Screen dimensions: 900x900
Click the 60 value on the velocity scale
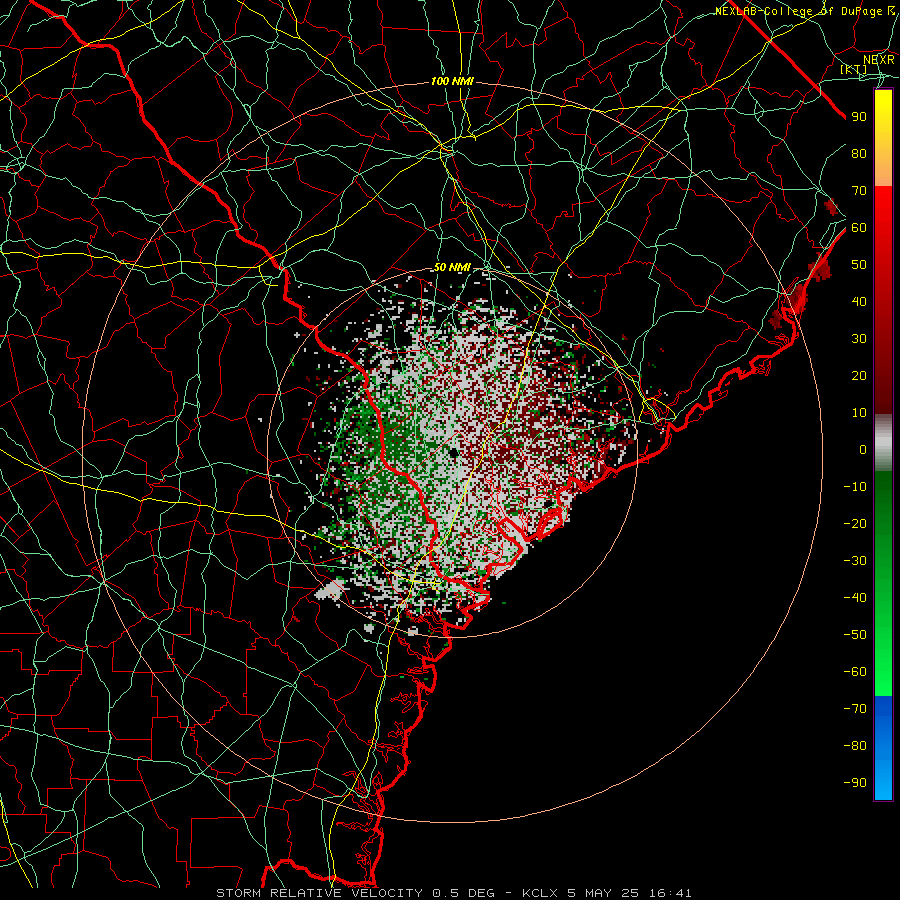pyautogui.click(x=859, y=227)
